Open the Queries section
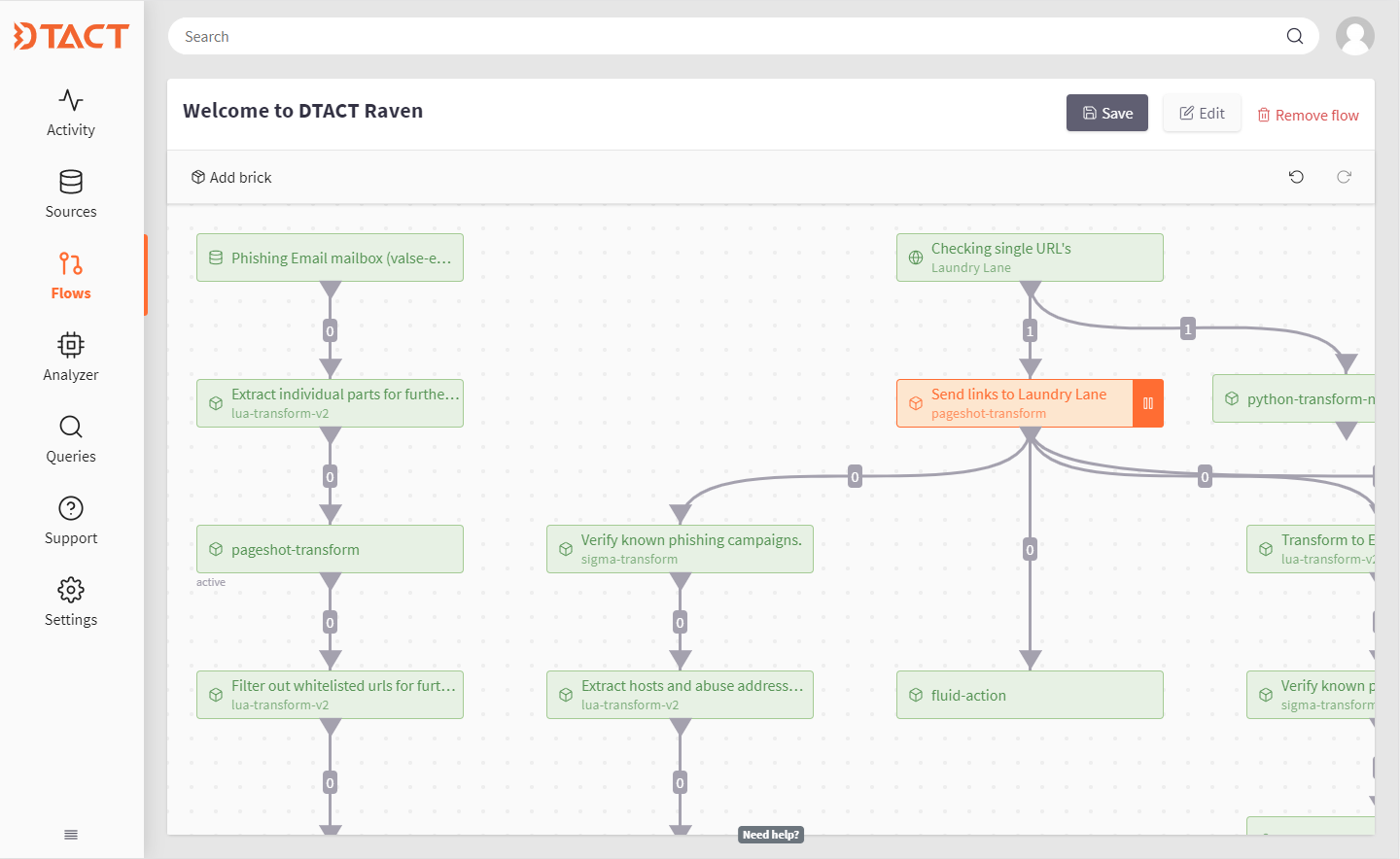 tap(71, 439)
